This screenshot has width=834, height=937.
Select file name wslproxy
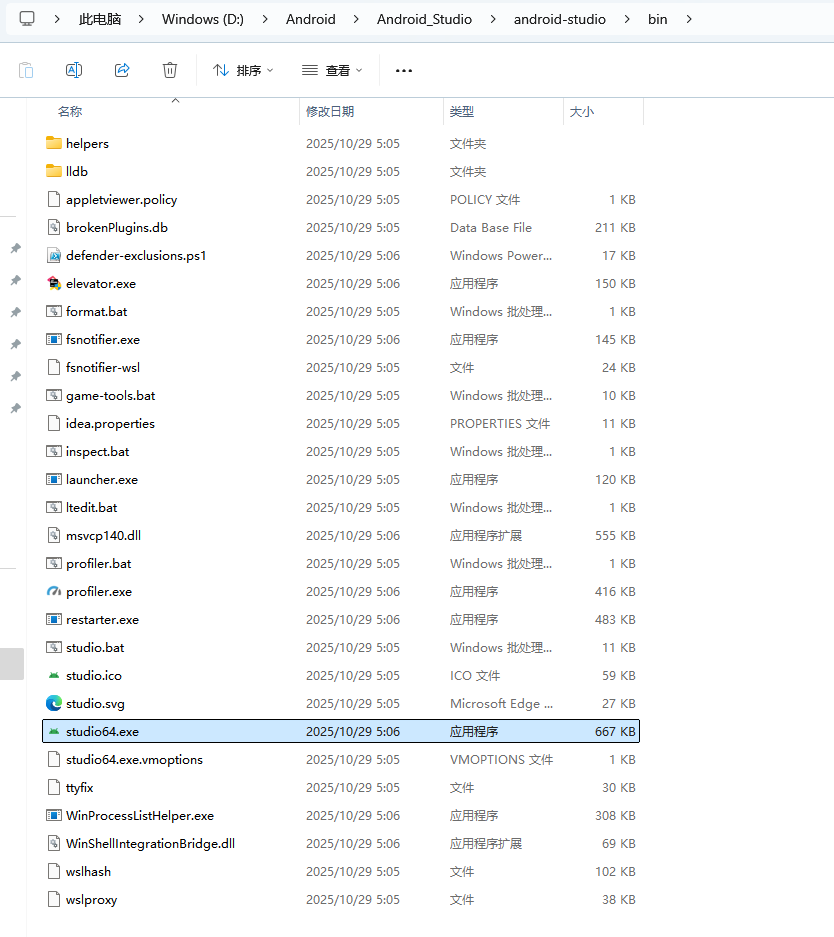tap(91, 899)
